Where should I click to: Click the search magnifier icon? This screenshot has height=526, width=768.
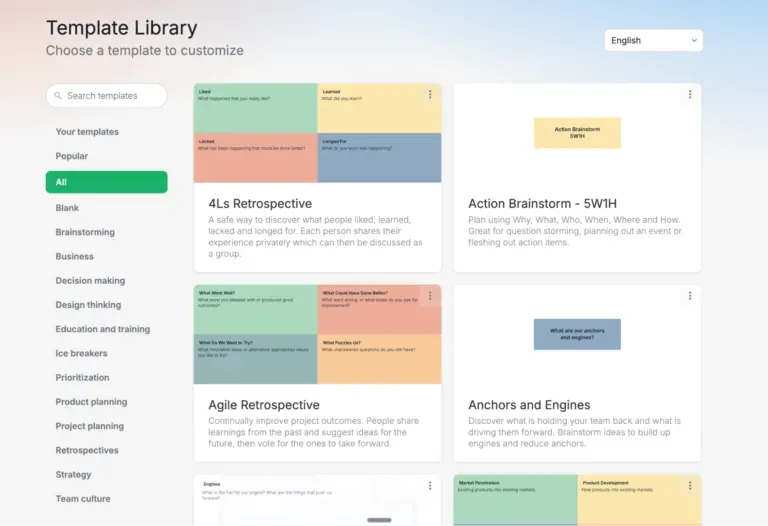pyautogui.click(x=58, y=96)
